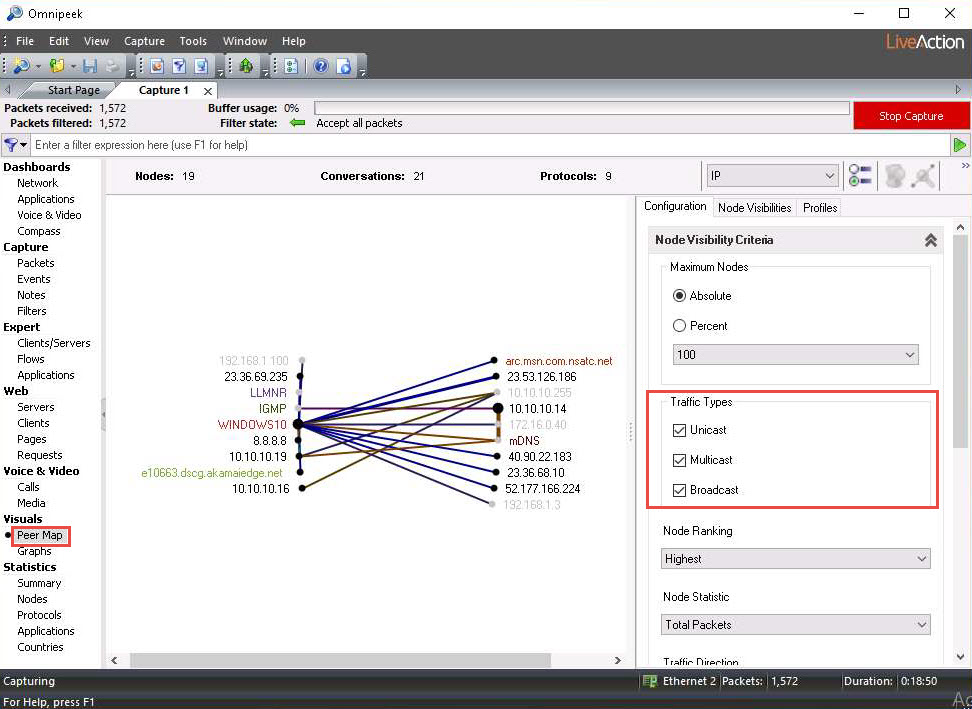Click the filter bar funnel icon

coord(11,145)
